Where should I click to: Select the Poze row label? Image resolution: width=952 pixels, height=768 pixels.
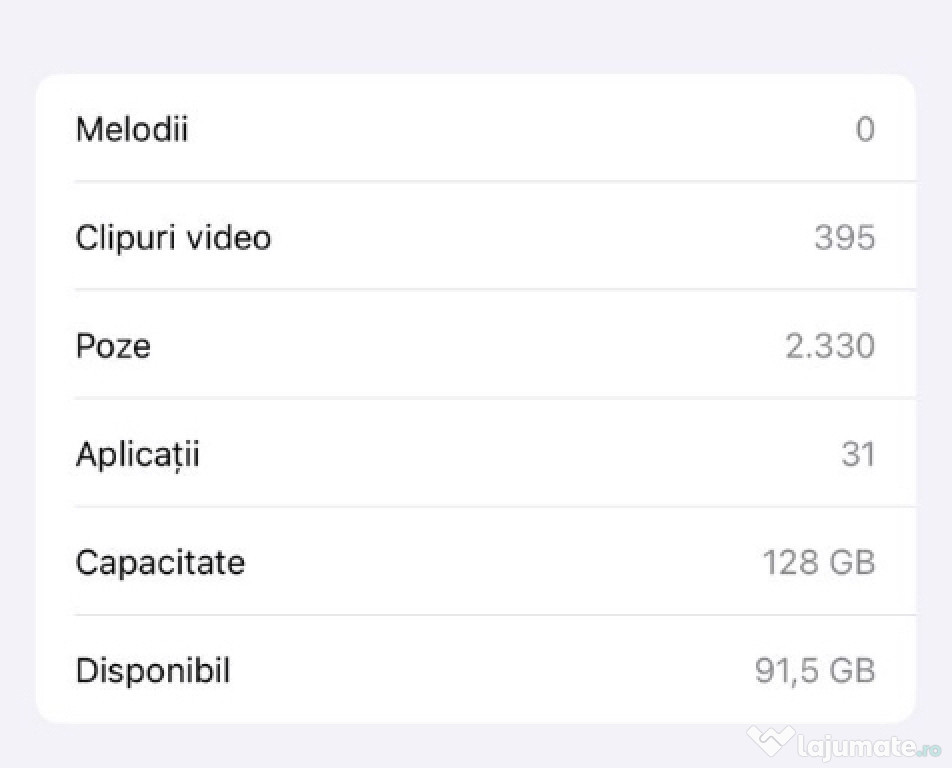tap(113, 346)
